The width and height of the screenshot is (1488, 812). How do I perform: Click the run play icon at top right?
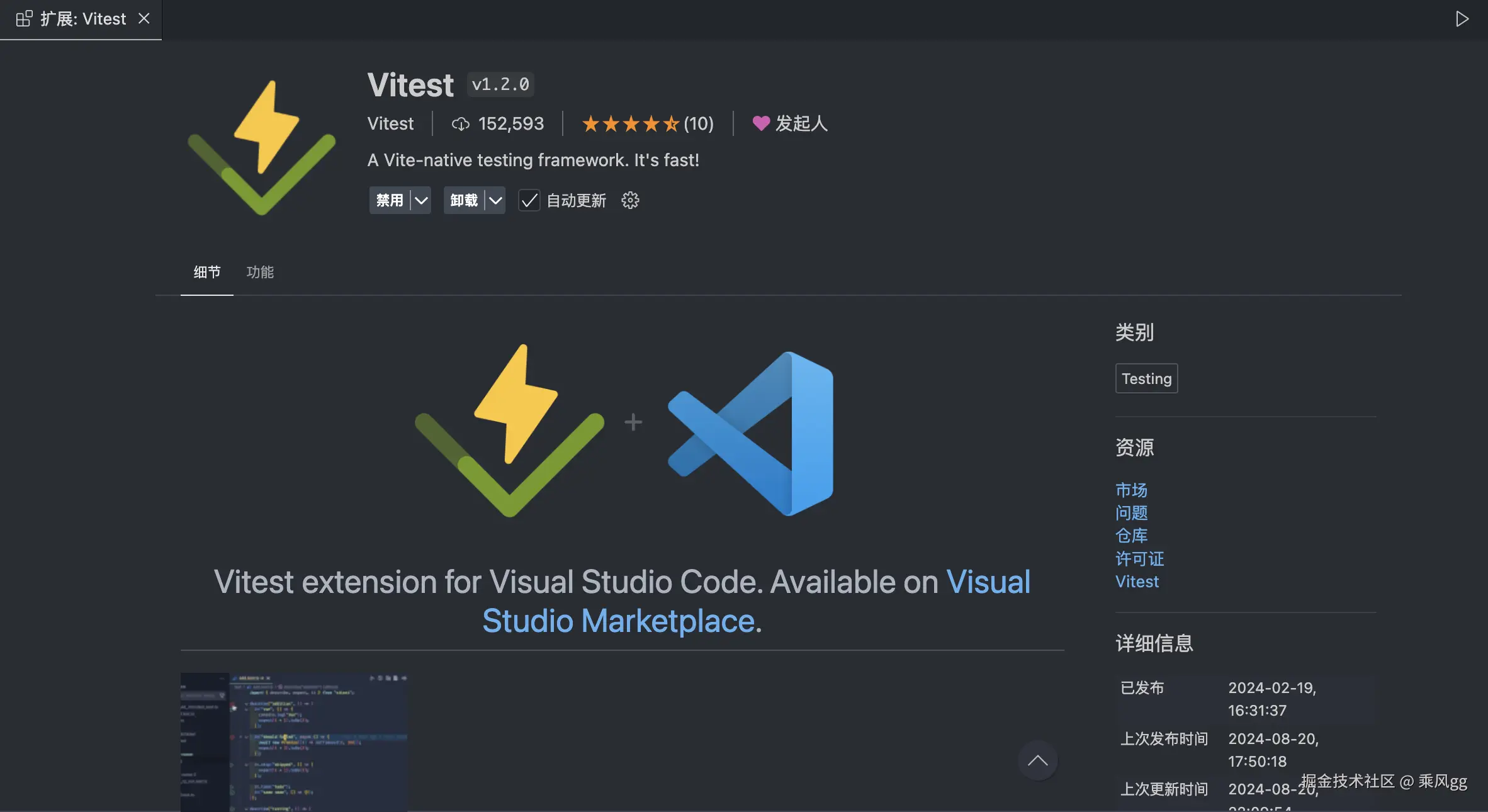[1462, 19]
